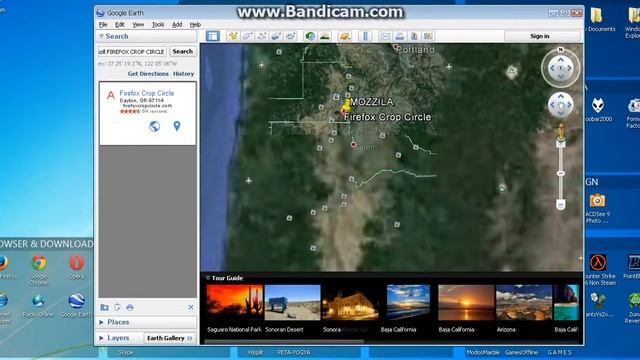The height and width of the screenshot is (360, 640).
Task: Open the foobar2000 desktop icon
Action: pos(598,109)
